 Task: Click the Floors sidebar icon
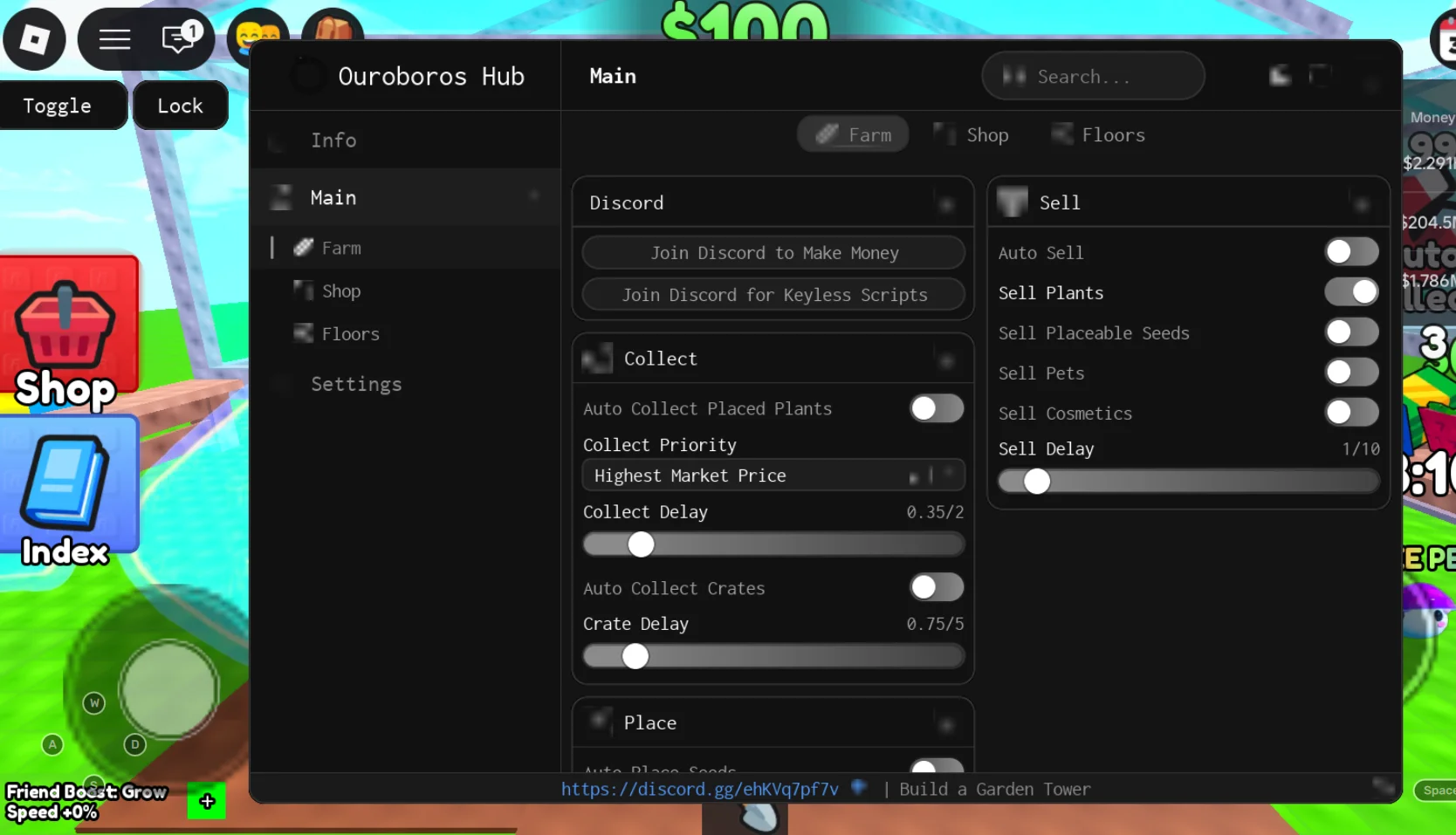pyautogui.click(x=303, y=333)
